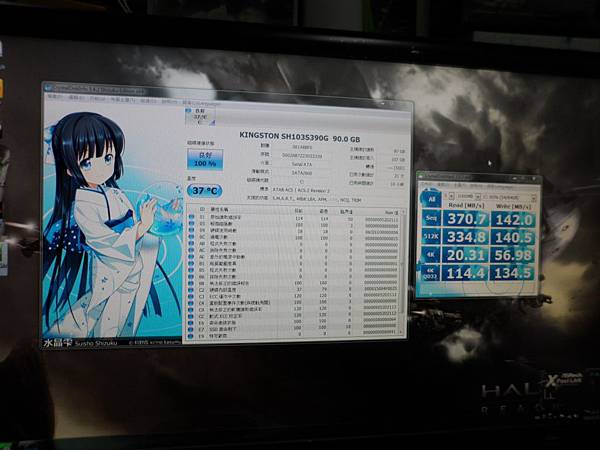Viewport: 600px width, 450px height.
Task: Click the All button in CrystalDiskMark
Action: click(x=431, y=199)
